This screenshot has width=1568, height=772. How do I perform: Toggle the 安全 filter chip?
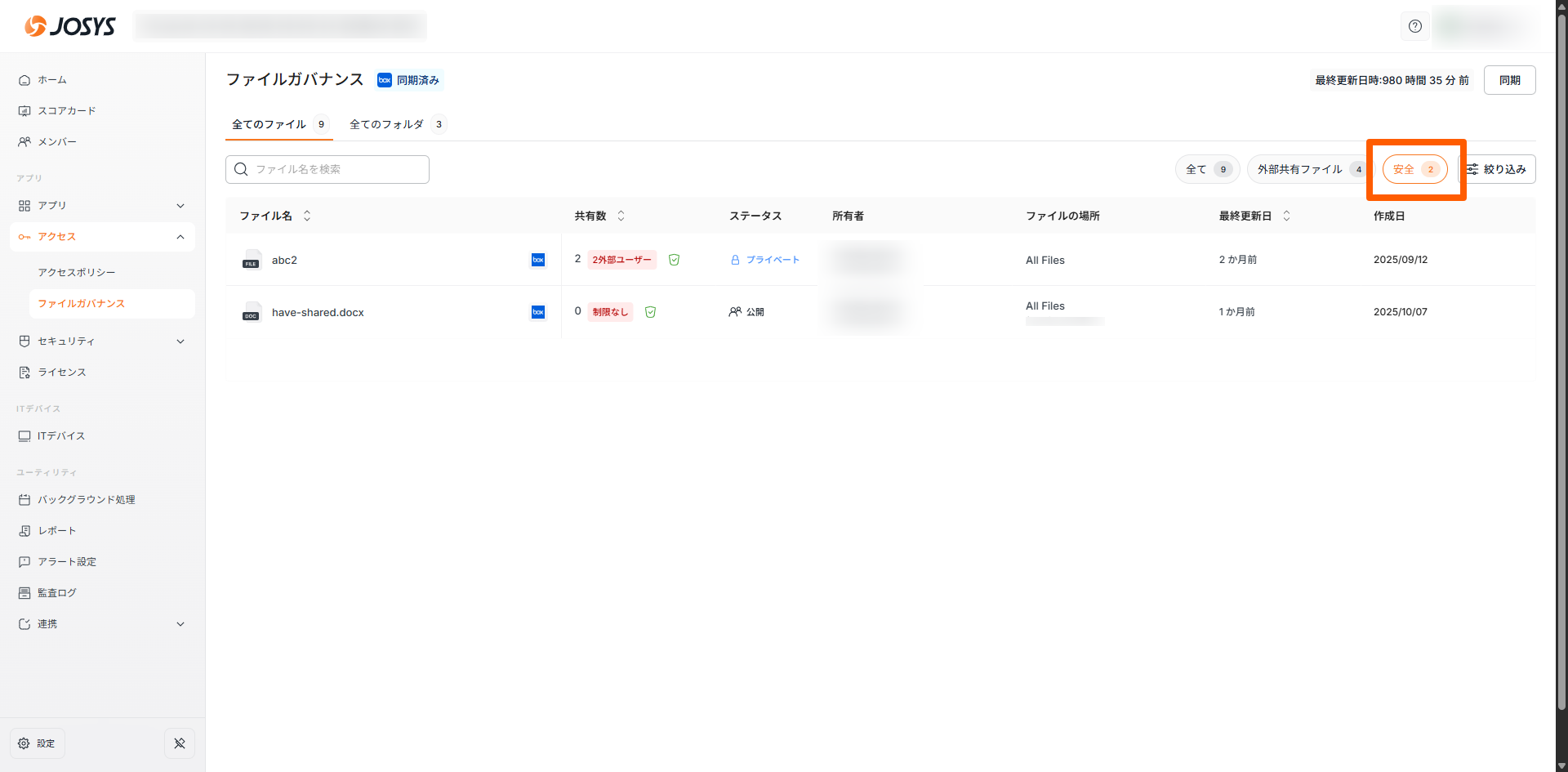tap(1414, 169)
